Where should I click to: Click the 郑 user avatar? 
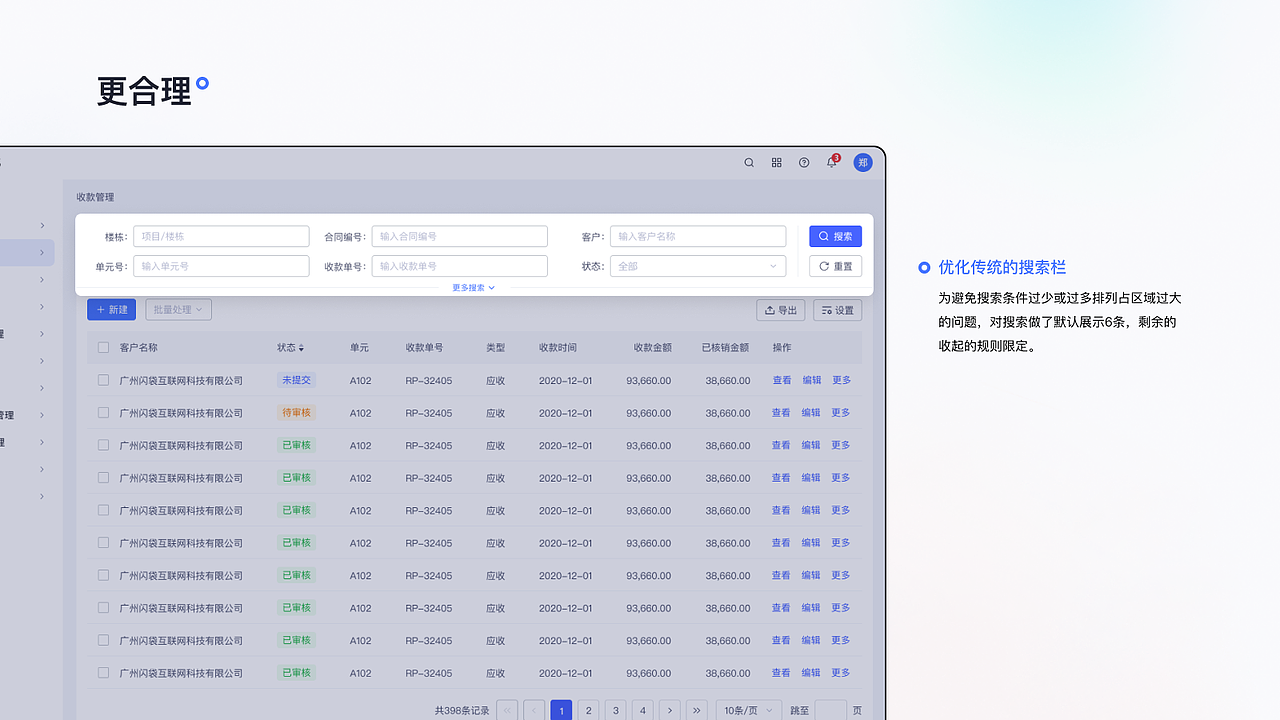tap(862, 162)
